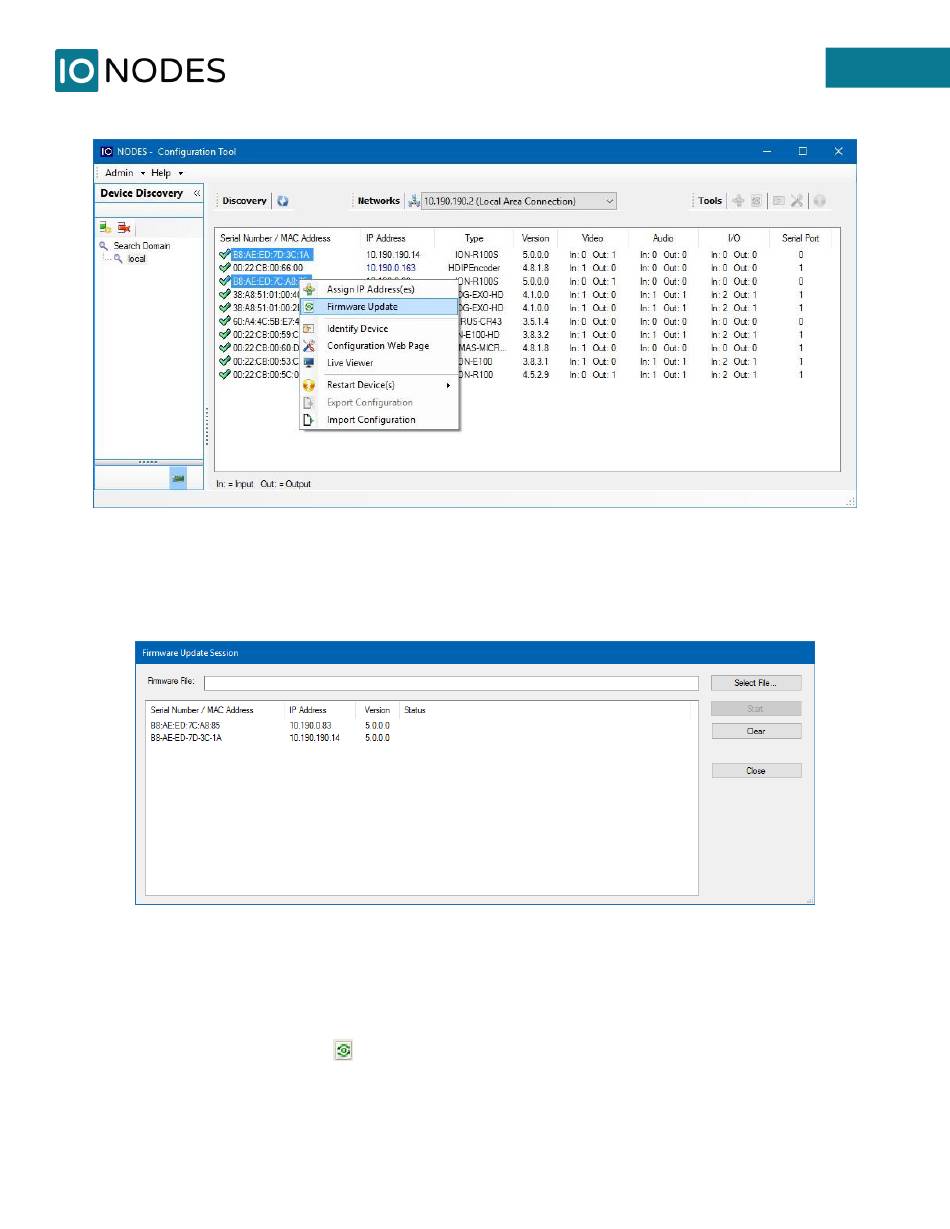Click the IONODES logo at the page top
The width and height of the screenshot is (950, 1229).
(x=140, y=71)
